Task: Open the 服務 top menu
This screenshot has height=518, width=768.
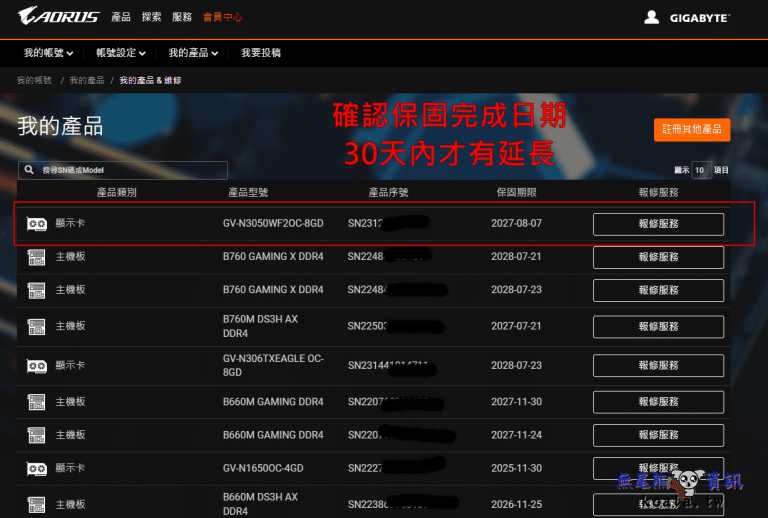Action: coord(182,17)
